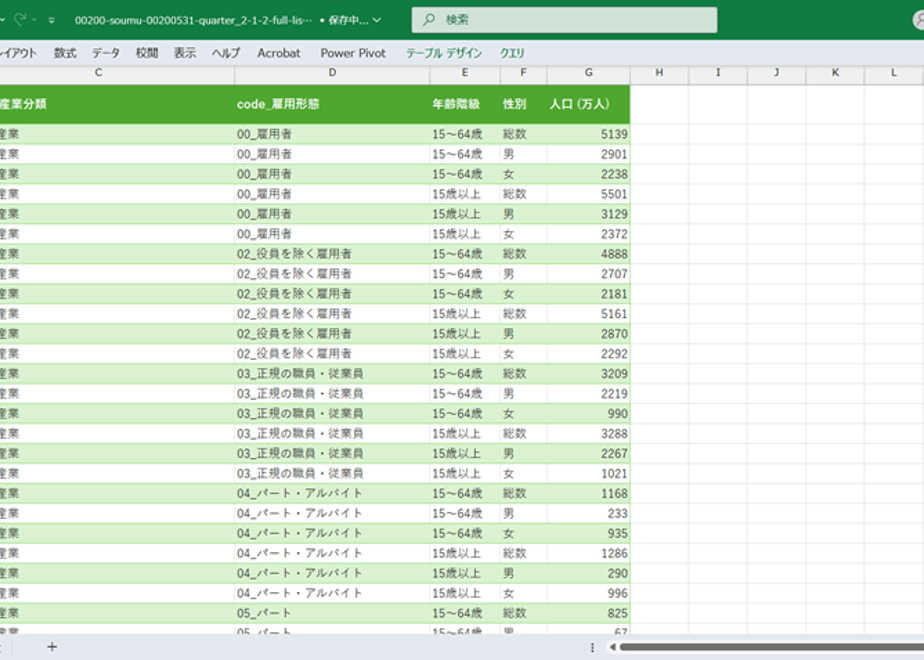Image resolution: width=924 pixels, height=660 pixels.
Task: Select the cell with value 825
Action: tap(589, 613)
